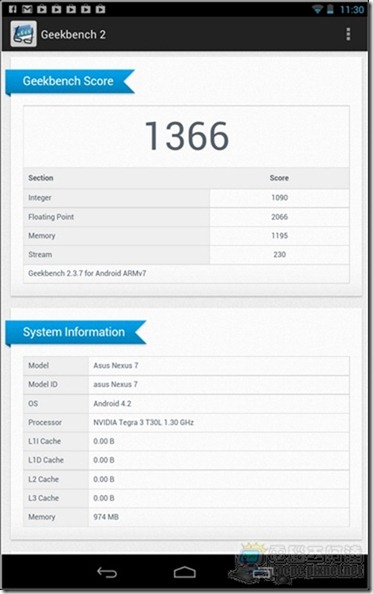Select the Floating Point score 2066
This screenshot has width=373, height=594.
click(279, 217)
